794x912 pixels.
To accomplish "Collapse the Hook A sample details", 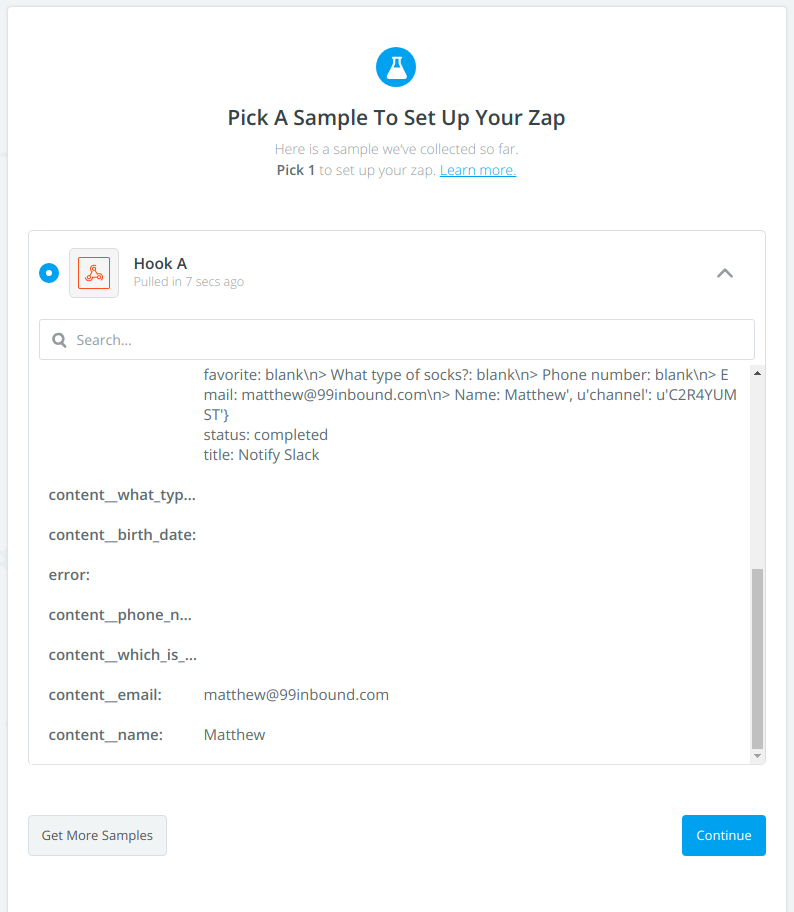I will click(725, 273).
